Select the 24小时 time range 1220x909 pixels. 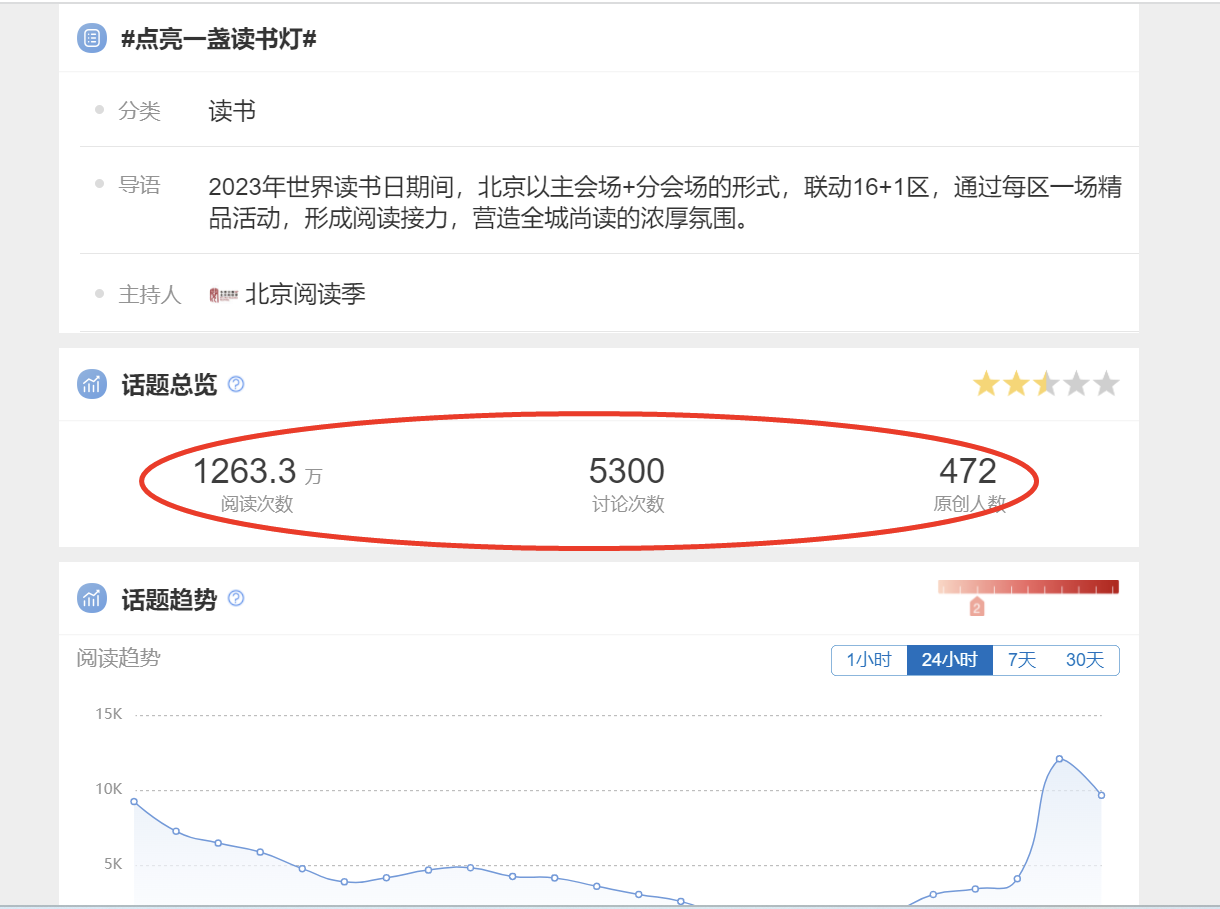click(x=949, y=661)
